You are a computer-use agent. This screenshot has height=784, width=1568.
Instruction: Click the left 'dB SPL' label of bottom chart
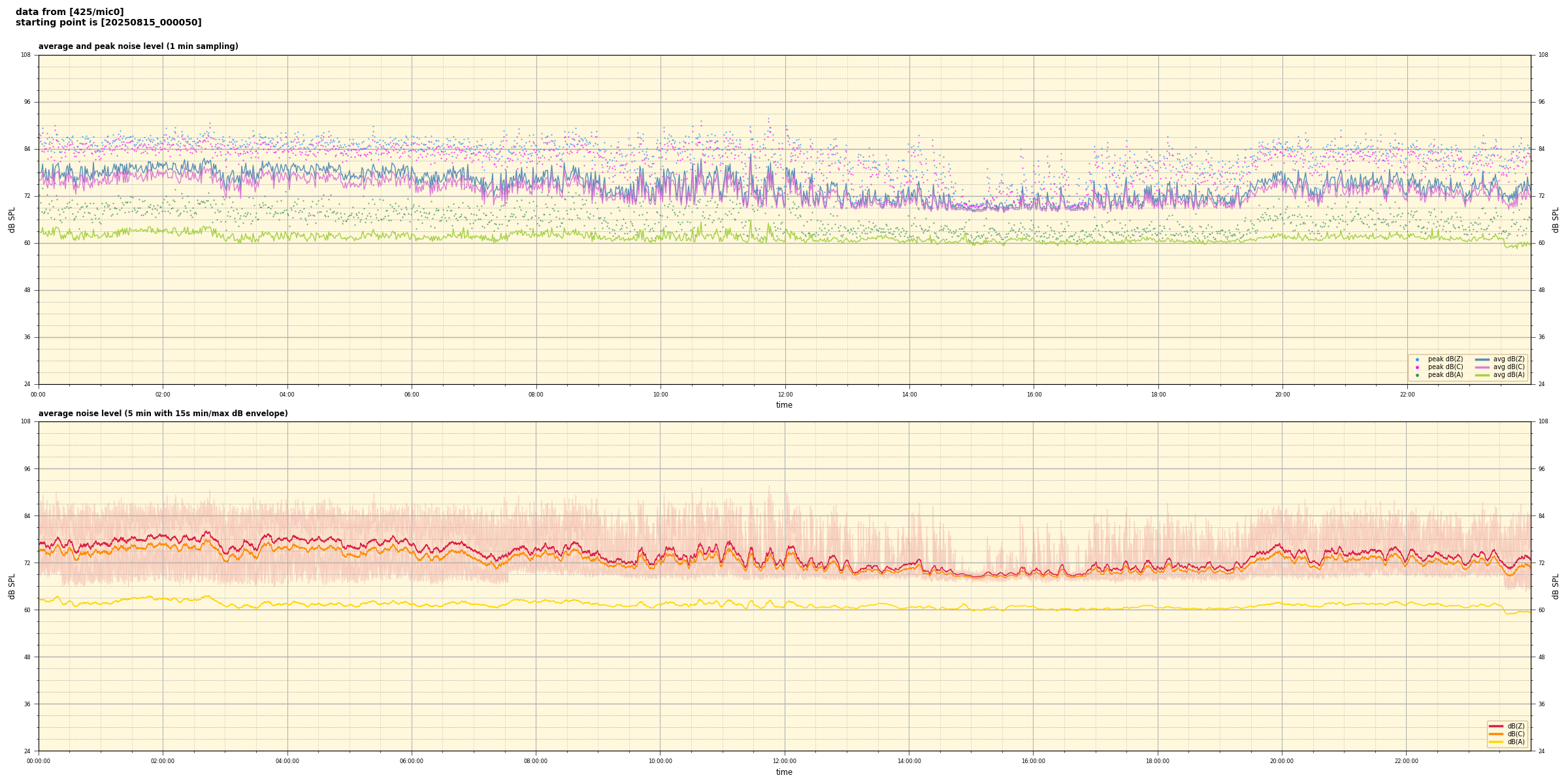12,586
